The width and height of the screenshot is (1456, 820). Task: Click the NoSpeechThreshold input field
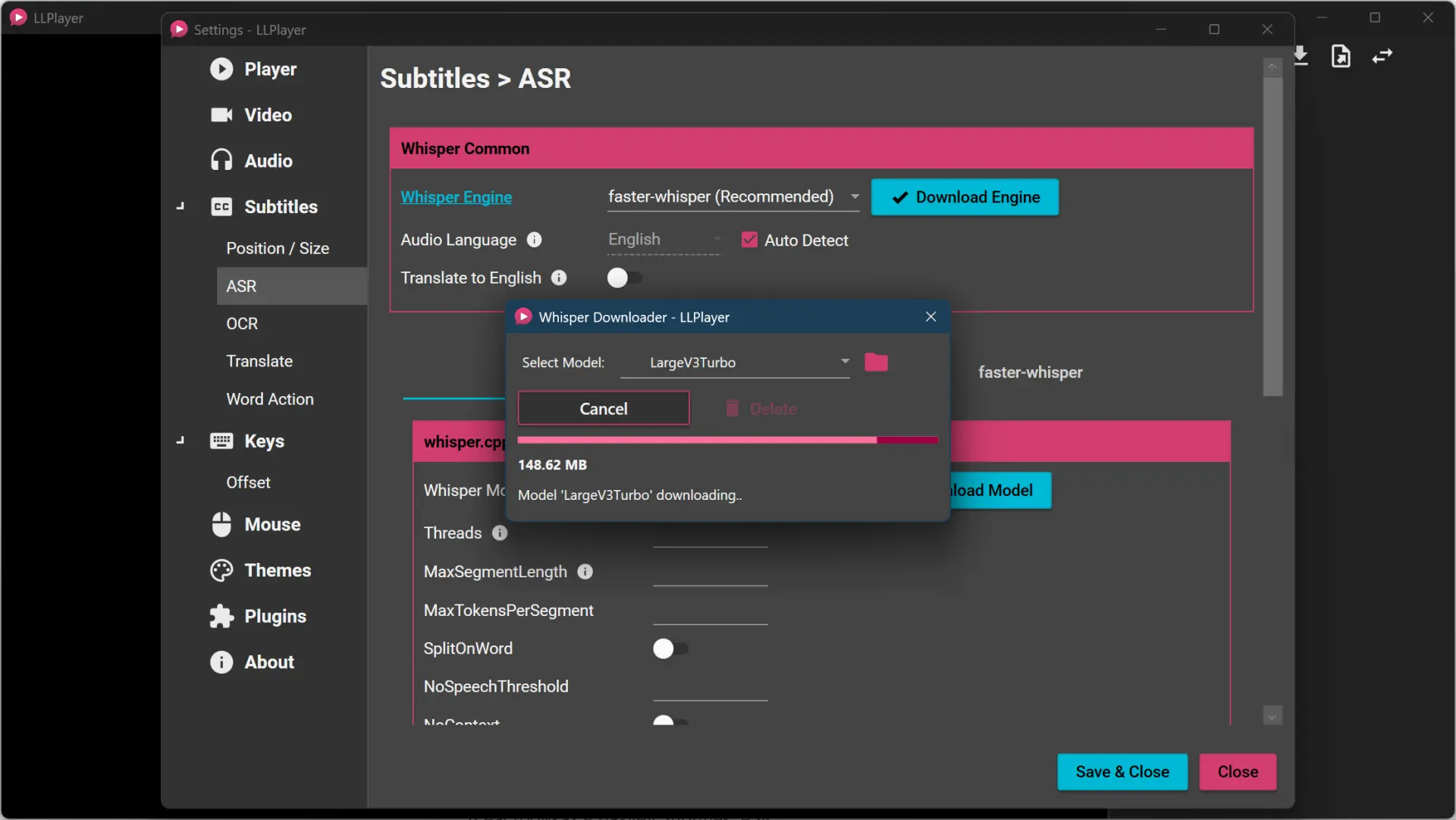(711, 687)
